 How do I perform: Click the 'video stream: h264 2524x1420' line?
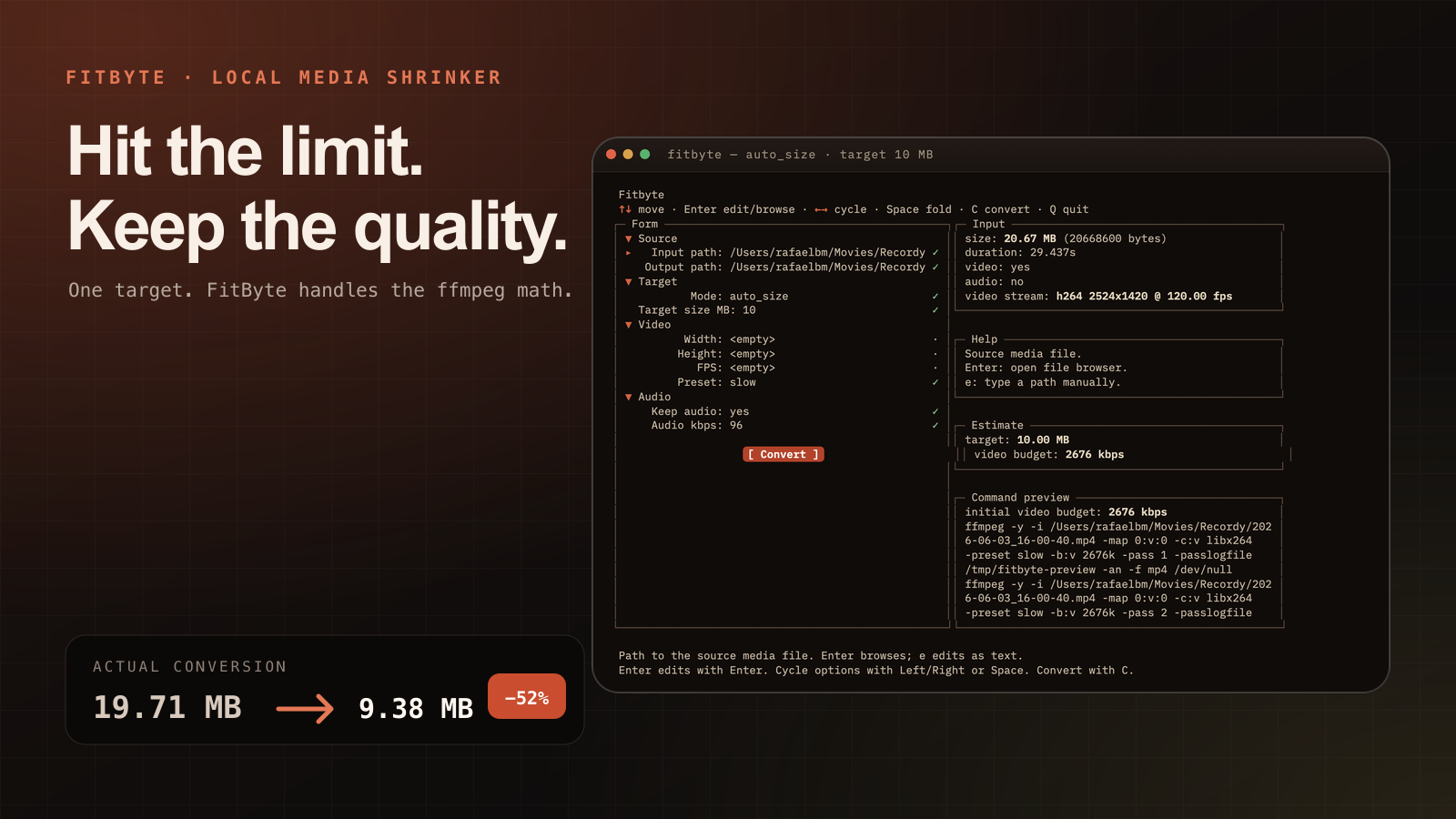pyautogui.click(x=1098, y=297)
